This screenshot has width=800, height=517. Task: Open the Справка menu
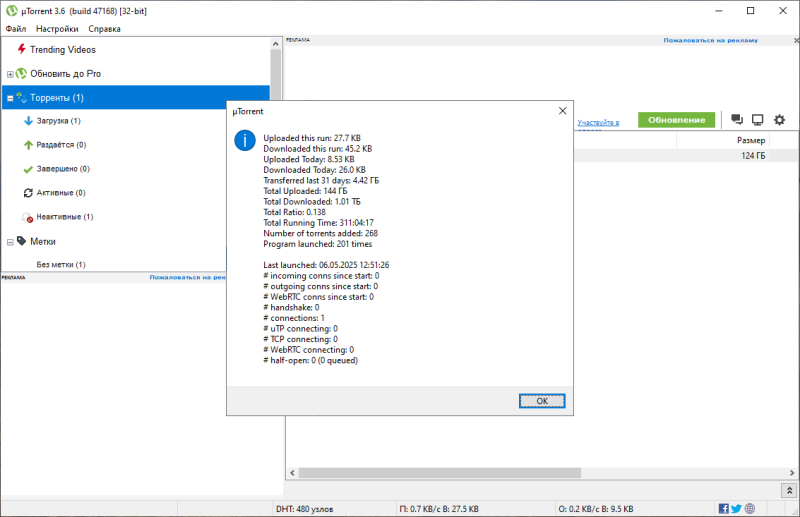pos(104,29)
